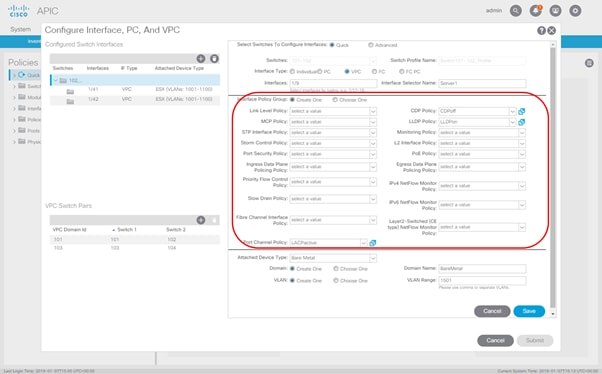Add a VPC switch pair with plus icon
602x374 pixels.
tap(201, 220)
